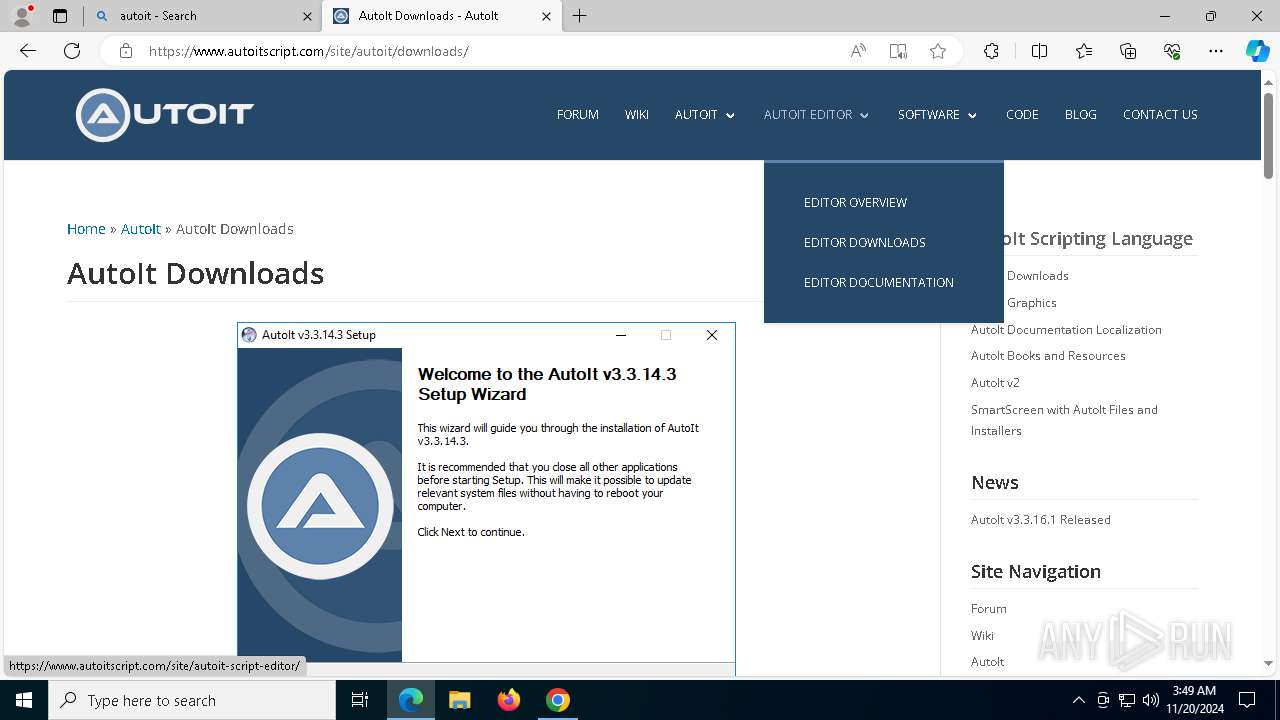Open the BLOG nav item
1280x720 pixels.
click(1081, 115)
